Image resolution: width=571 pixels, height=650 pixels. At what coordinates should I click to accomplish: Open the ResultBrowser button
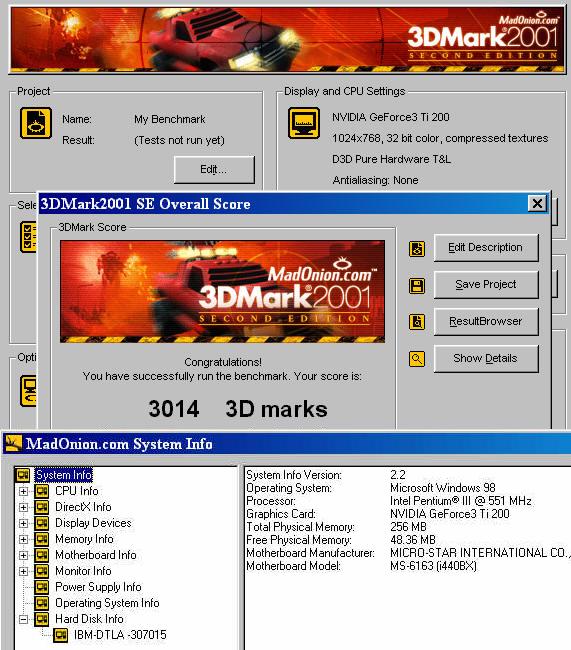pos(486,321)
